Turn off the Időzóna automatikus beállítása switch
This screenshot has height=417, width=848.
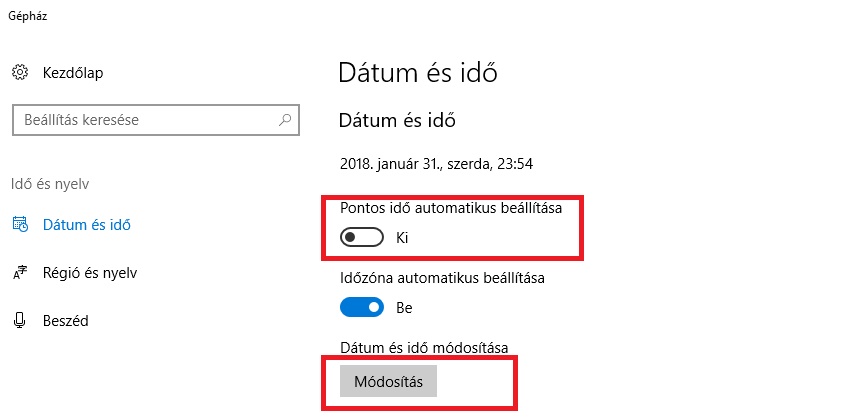point(362,308)
